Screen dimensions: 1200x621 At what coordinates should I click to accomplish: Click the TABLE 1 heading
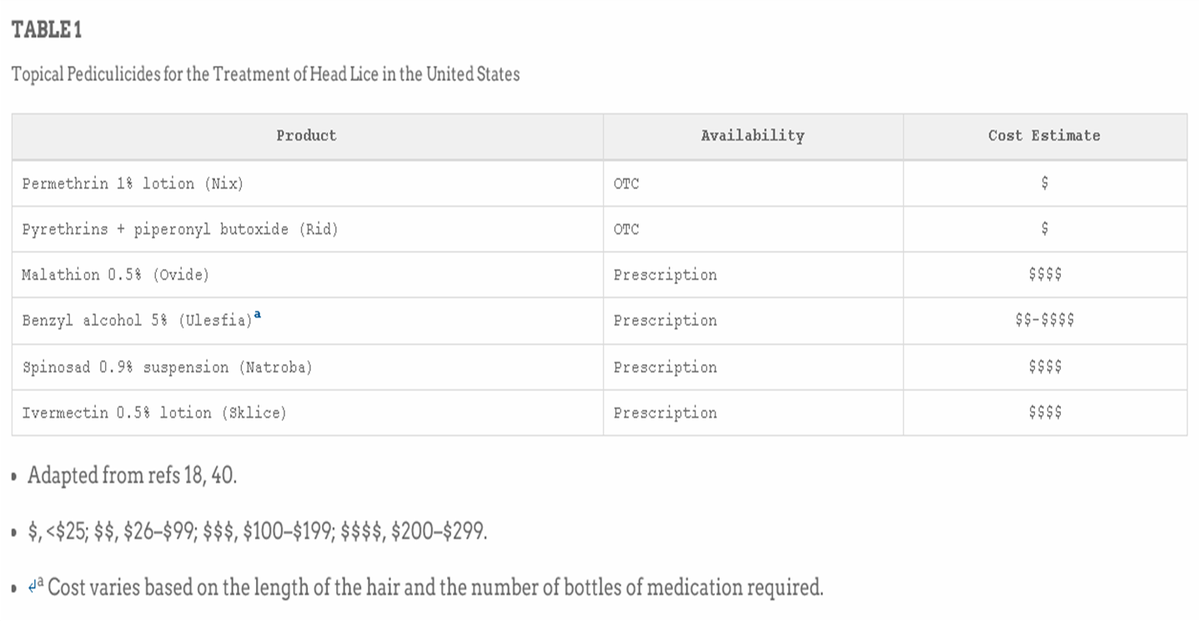pos(47,31)
